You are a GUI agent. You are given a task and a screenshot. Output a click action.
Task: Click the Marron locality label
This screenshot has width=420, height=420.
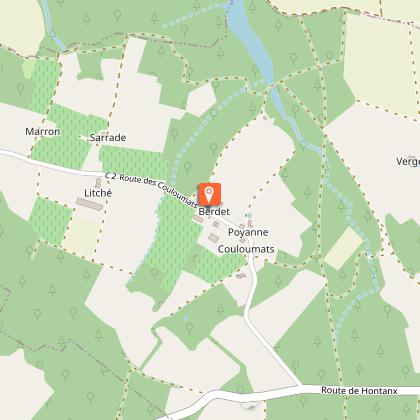[43, 132]
